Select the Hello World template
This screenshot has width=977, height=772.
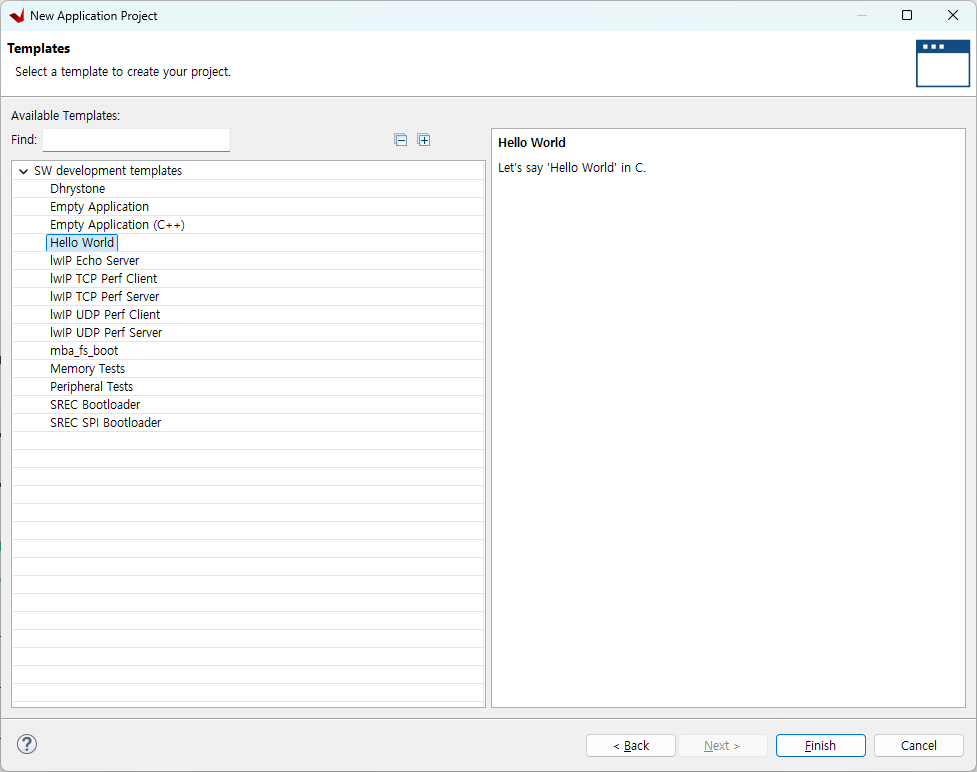tap(82, 243)
